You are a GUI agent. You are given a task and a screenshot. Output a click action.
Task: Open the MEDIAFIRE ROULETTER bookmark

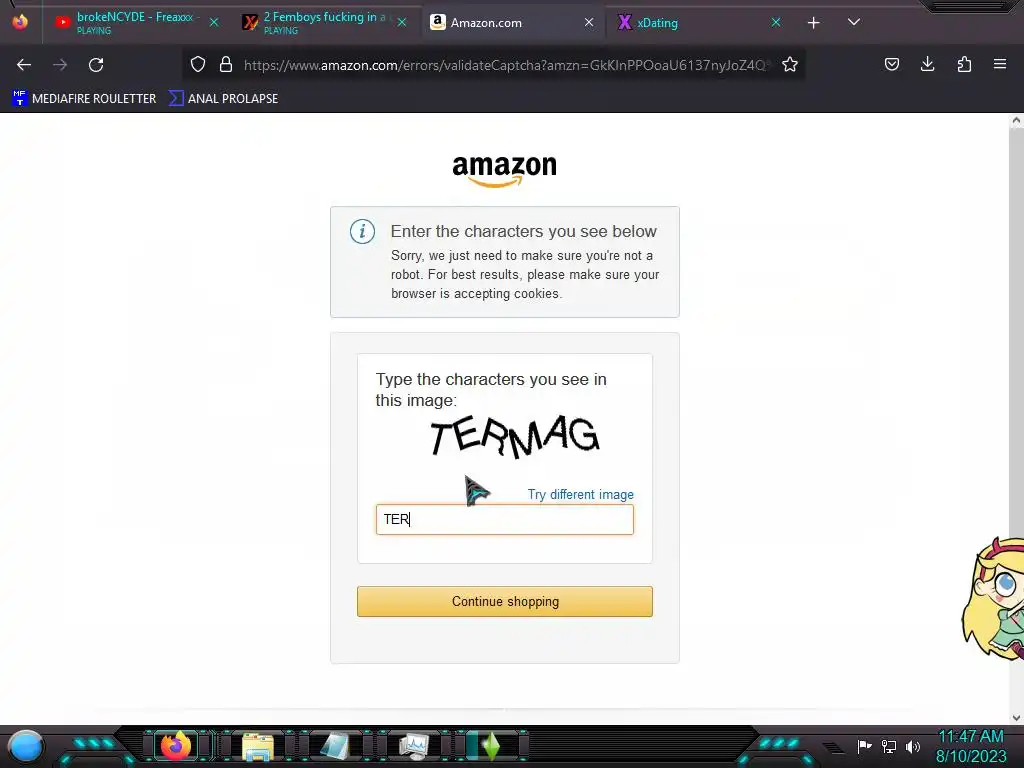(x=84, y=99)
